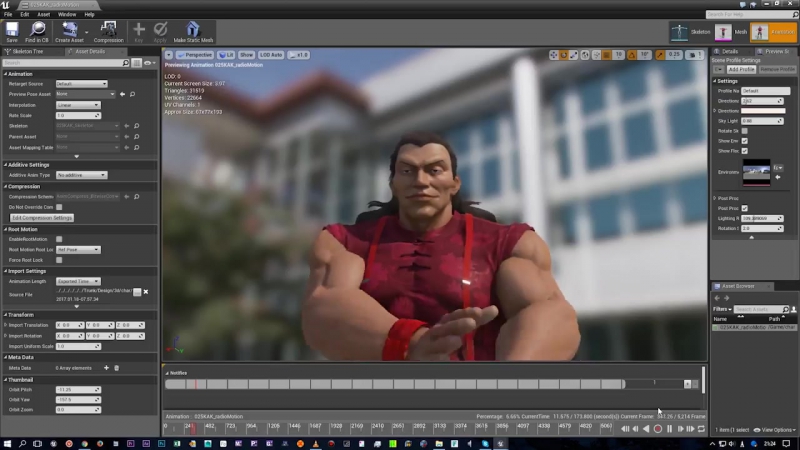Collapse the Thumbnail section
Viewport: 800px width, 450px height.
click(6, 380)
